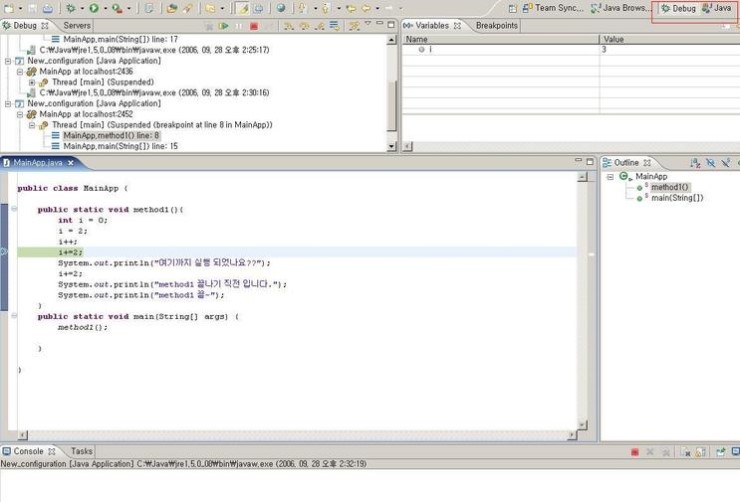Toggle Hide Fields in the Outline toolbar
Viewport: 740px width, 502px height.
click(710, 163)
